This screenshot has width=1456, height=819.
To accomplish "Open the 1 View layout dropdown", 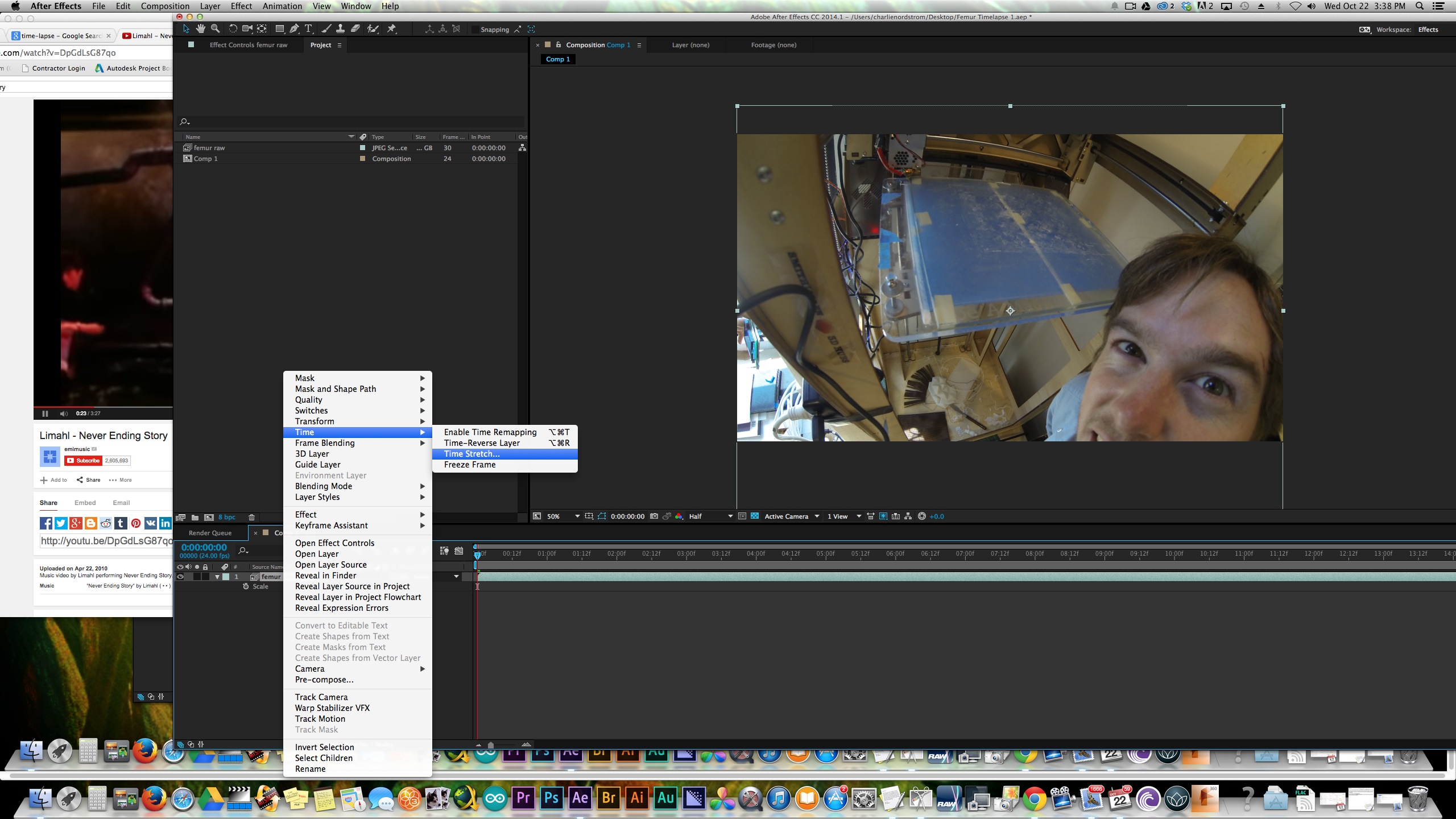I will 844,516.
